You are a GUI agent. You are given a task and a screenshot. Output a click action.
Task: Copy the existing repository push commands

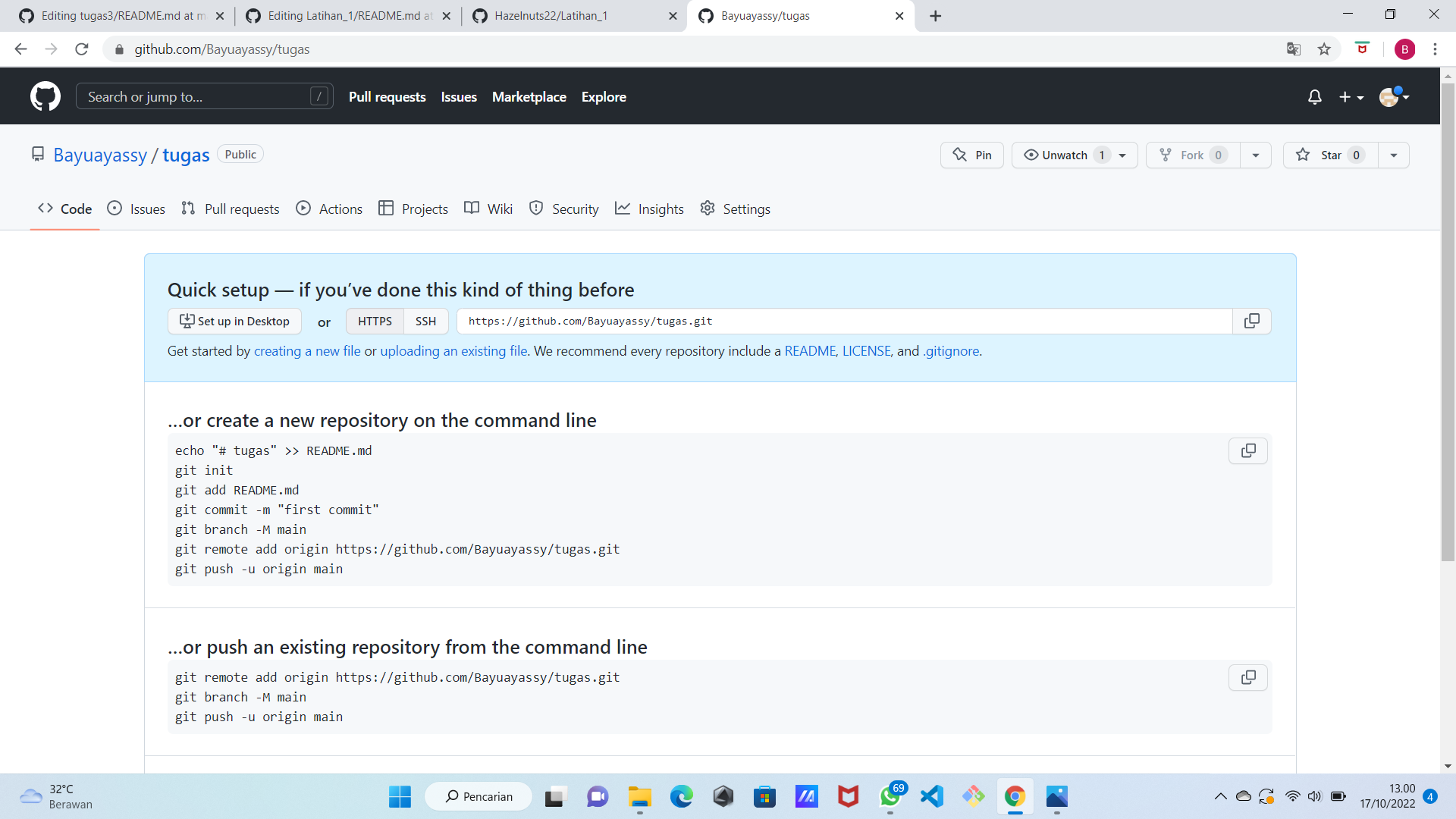(1247, 677)
